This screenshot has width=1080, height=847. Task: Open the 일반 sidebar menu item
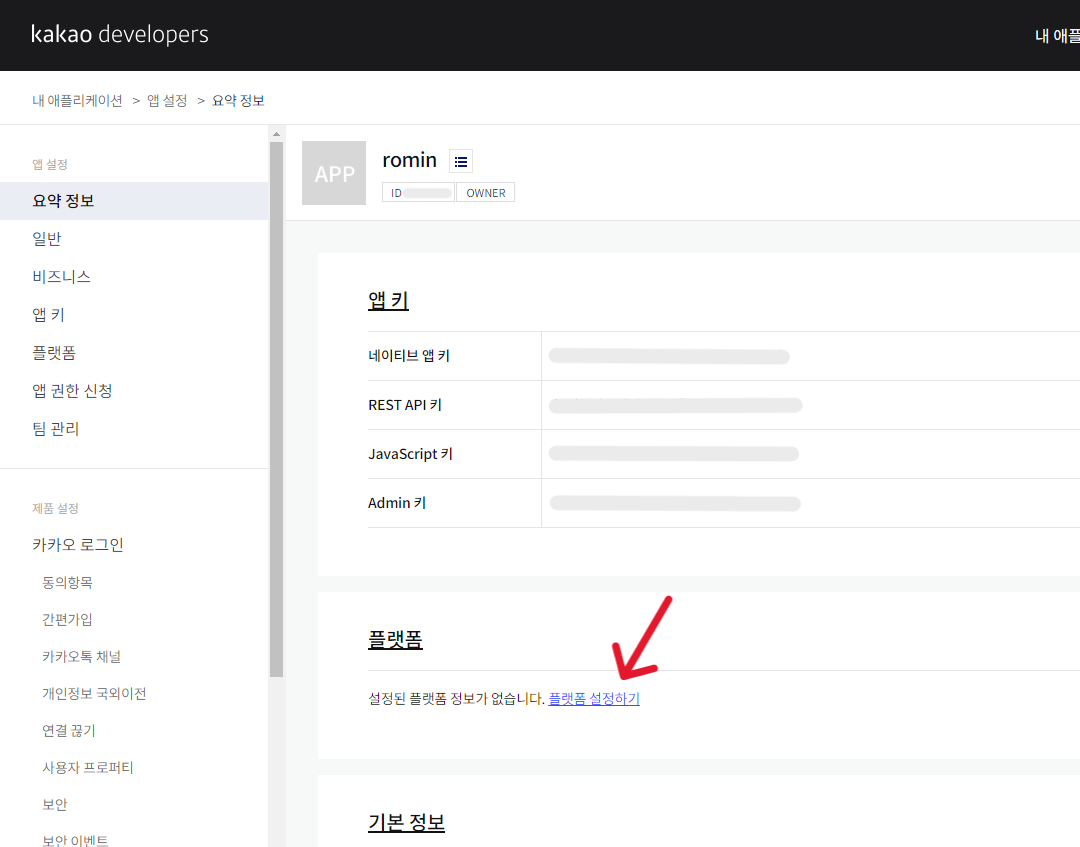click(47, 239)
